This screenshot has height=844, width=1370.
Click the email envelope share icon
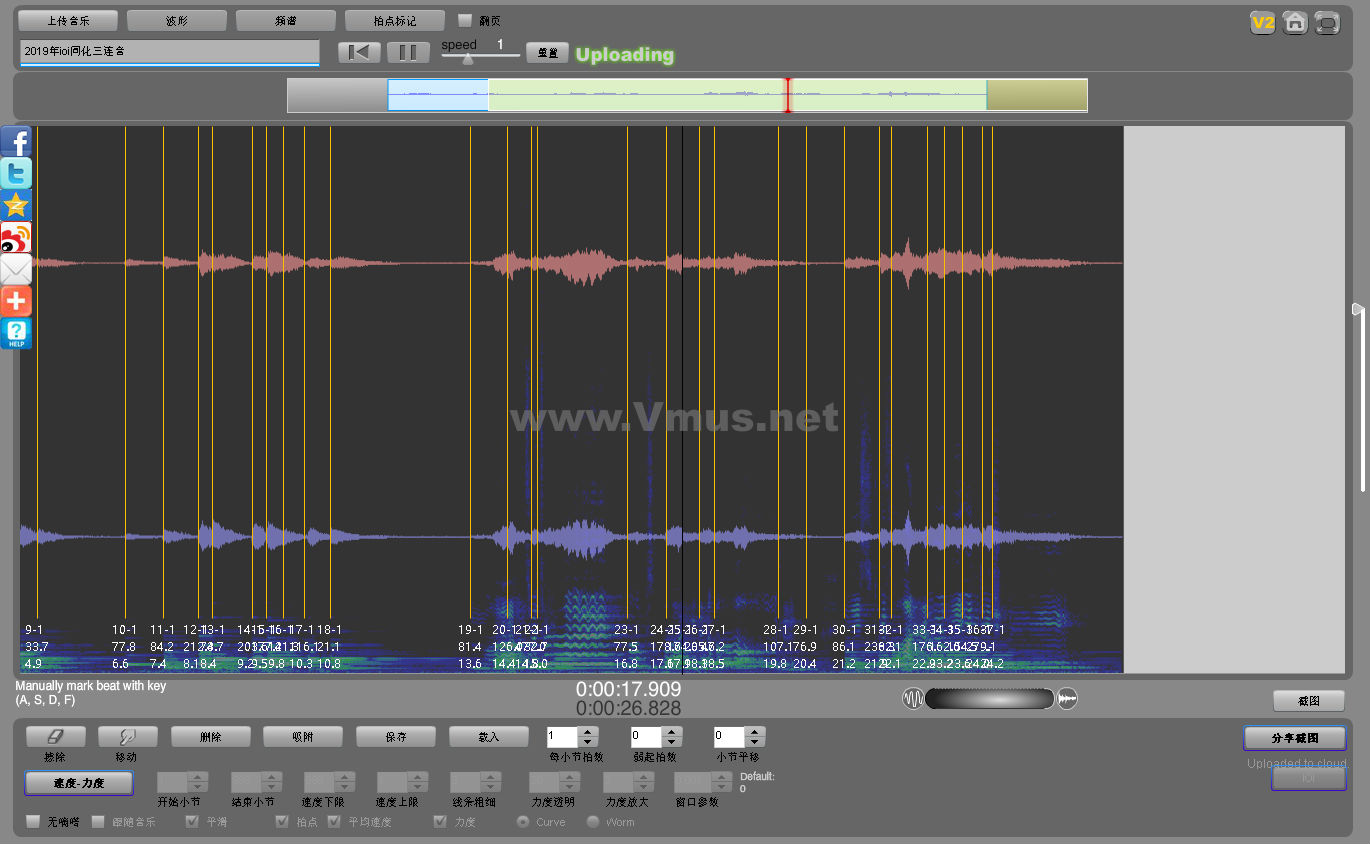[16, 270]
